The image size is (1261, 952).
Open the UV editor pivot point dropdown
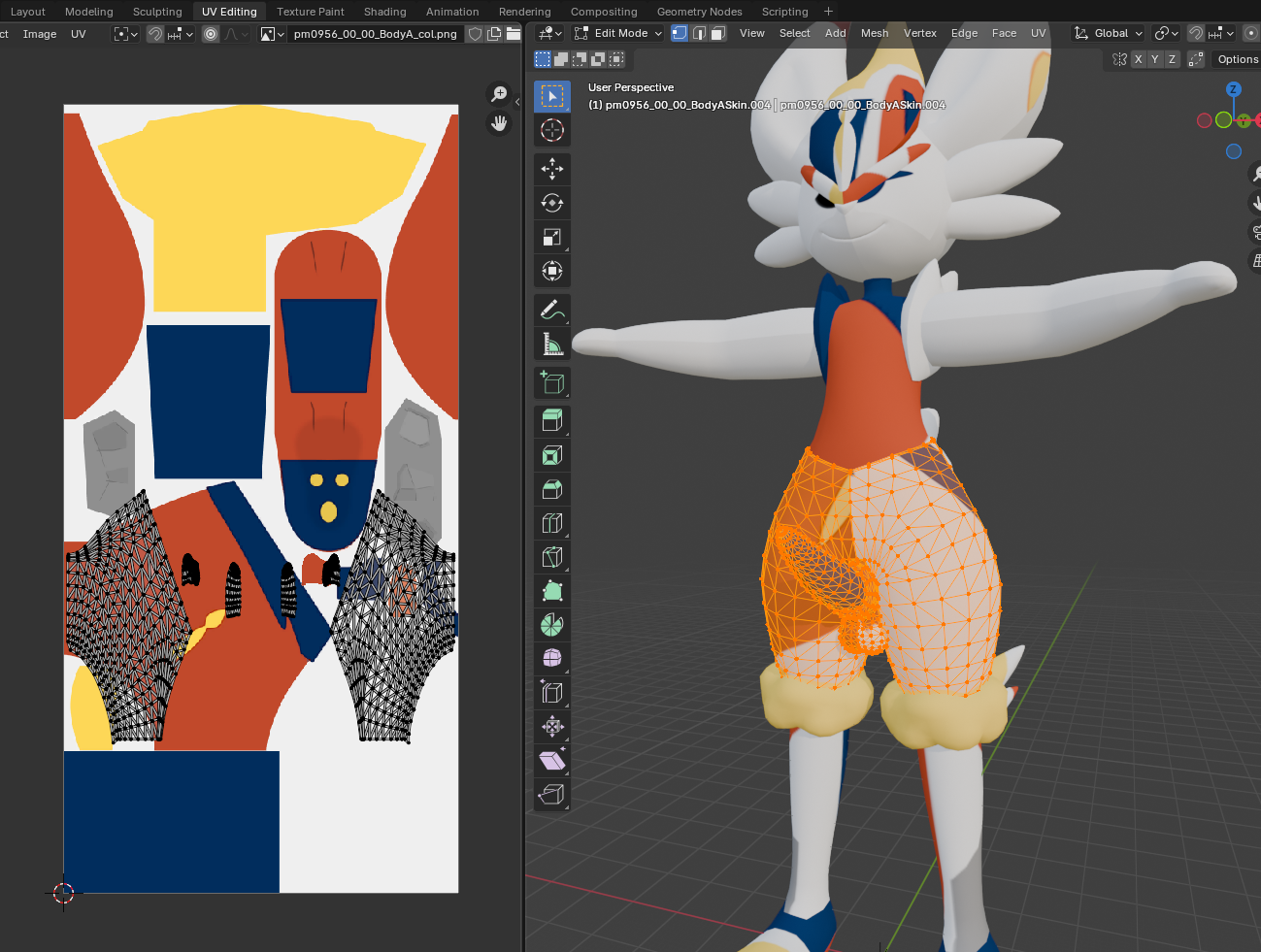(126, 34)
